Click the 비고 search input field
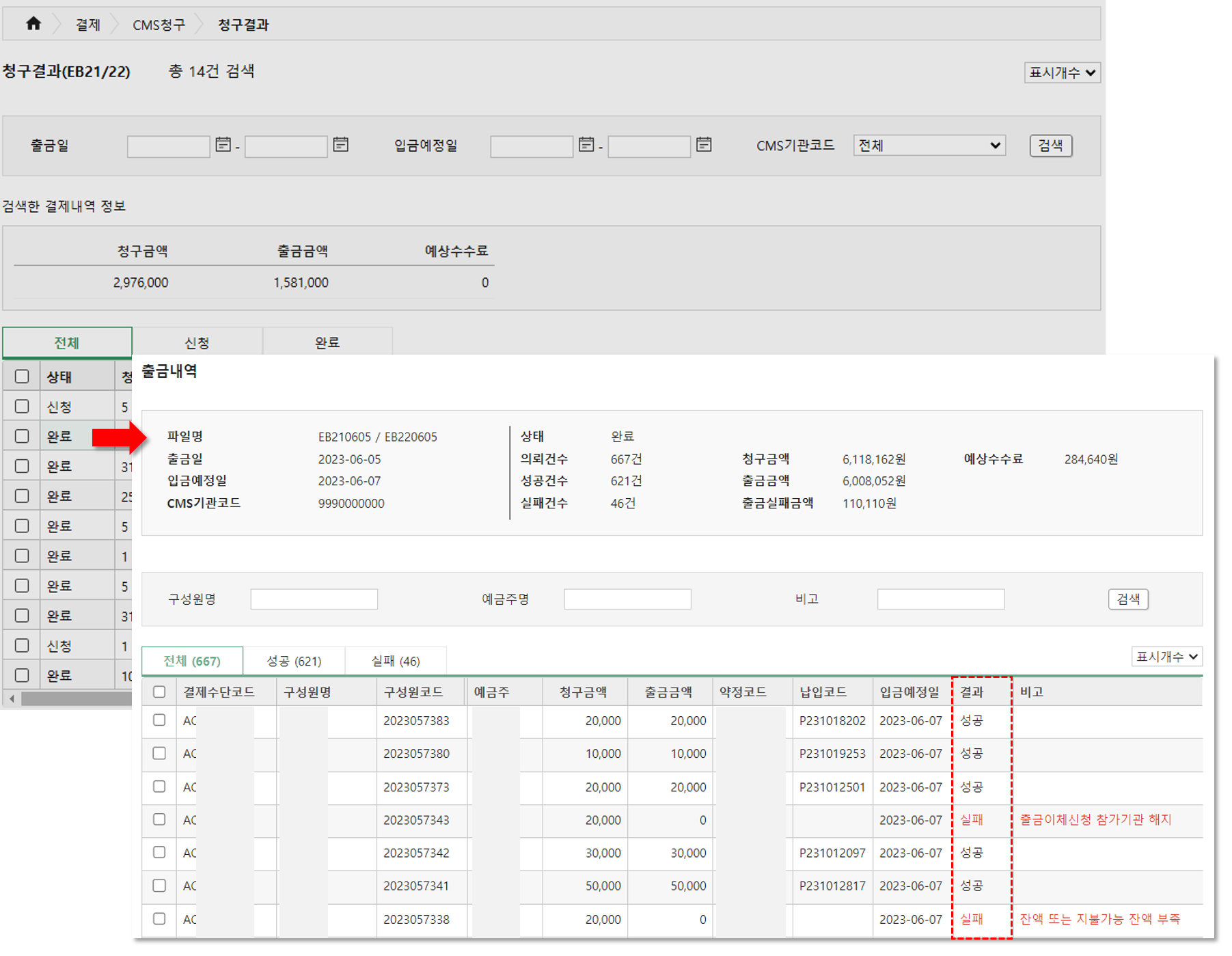This screenshot has height=956, width=1232. click(941, 599)
